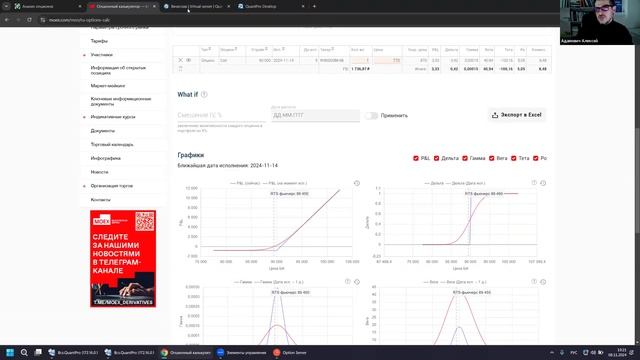This screenshot has height=360, width=640.
Task: Open Option Server taskbar app
Action: pos(290,353)
